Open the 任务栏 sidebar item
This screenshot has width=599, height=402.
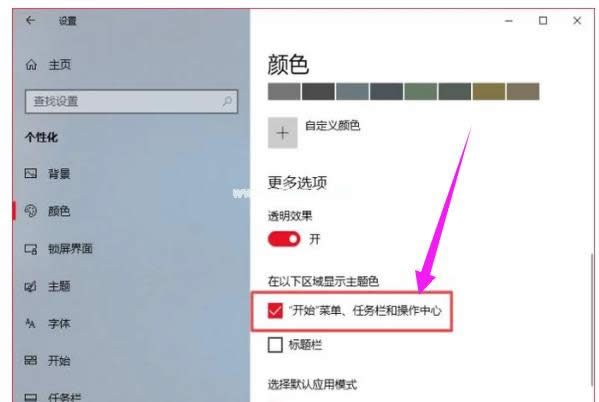point(53,397)
